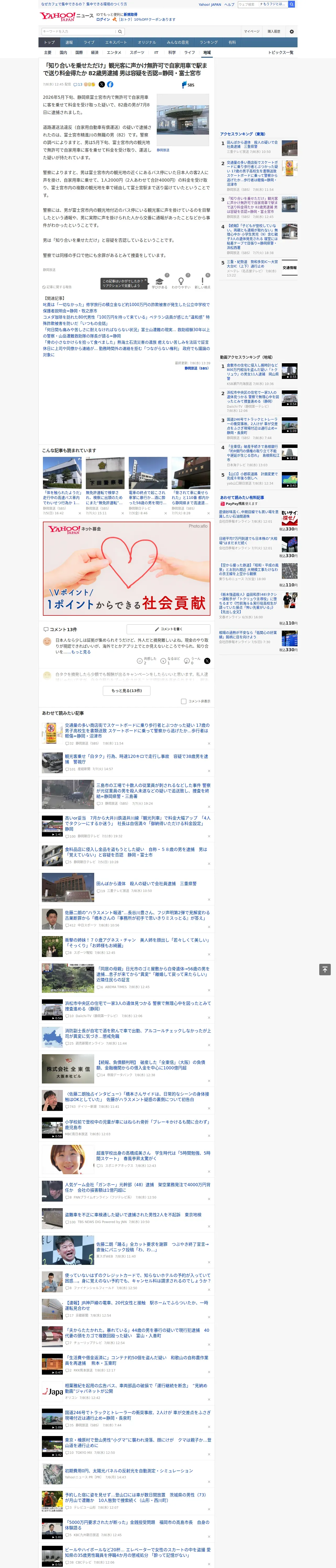
Task: Open the トップ tab
Action: pos(49,43)
